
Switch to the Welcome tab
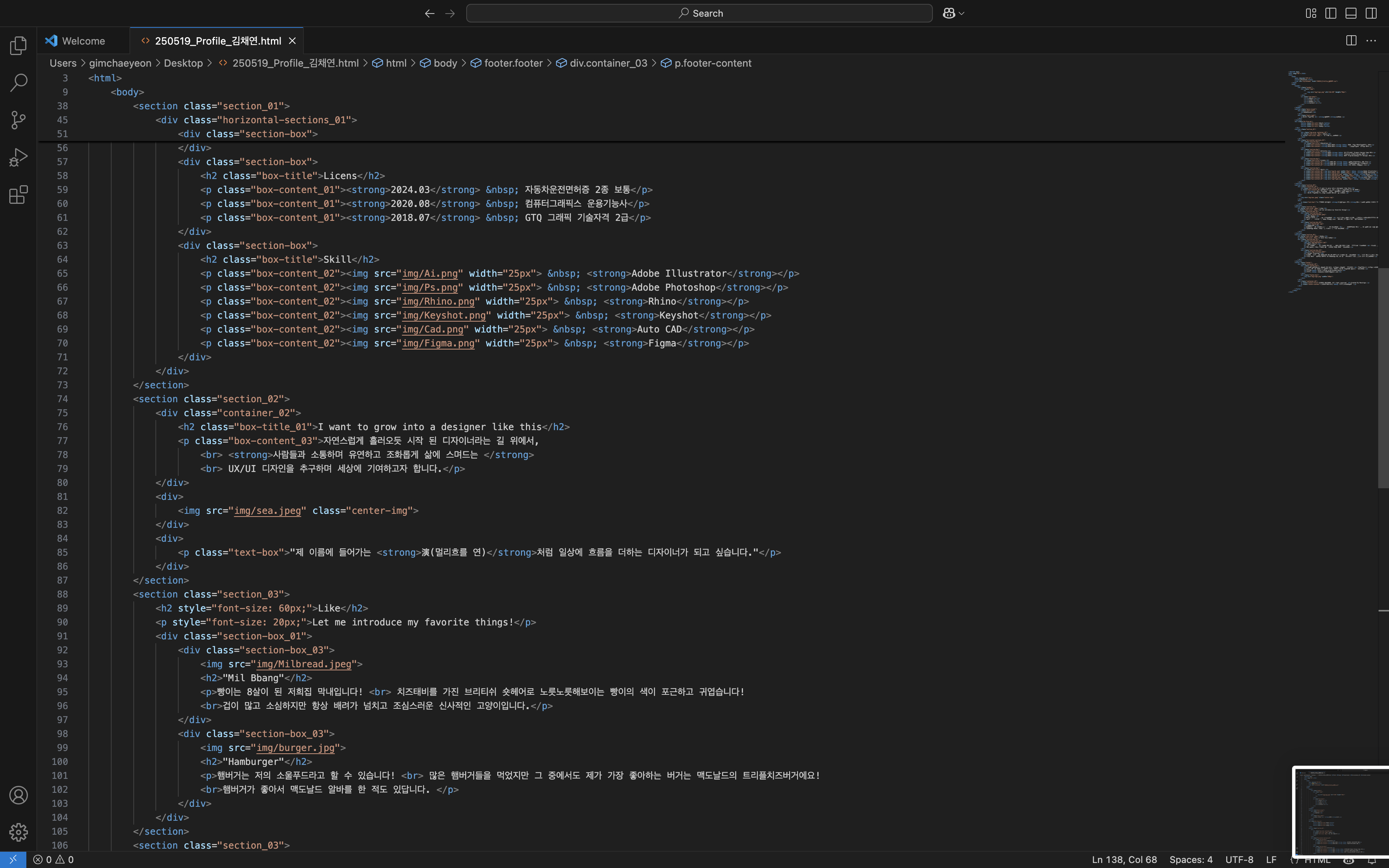pos(83,41)
